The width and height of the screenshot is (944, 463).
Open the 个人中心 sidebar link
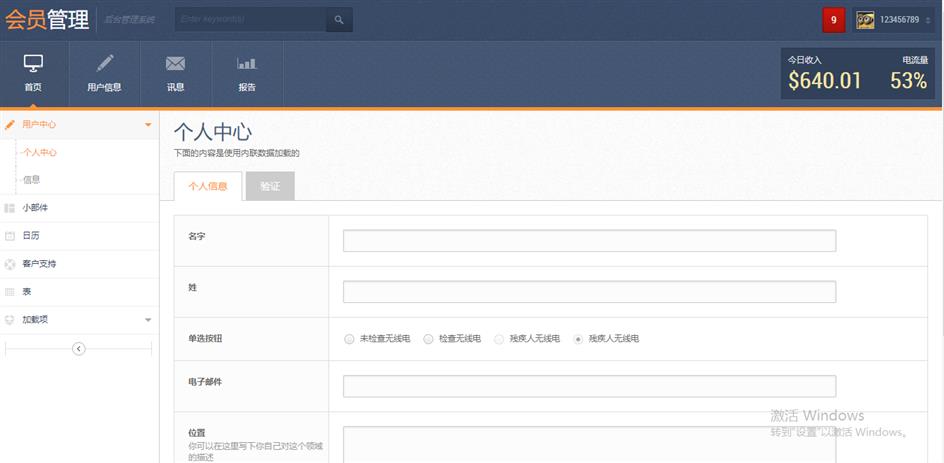[x=39, y=153]
